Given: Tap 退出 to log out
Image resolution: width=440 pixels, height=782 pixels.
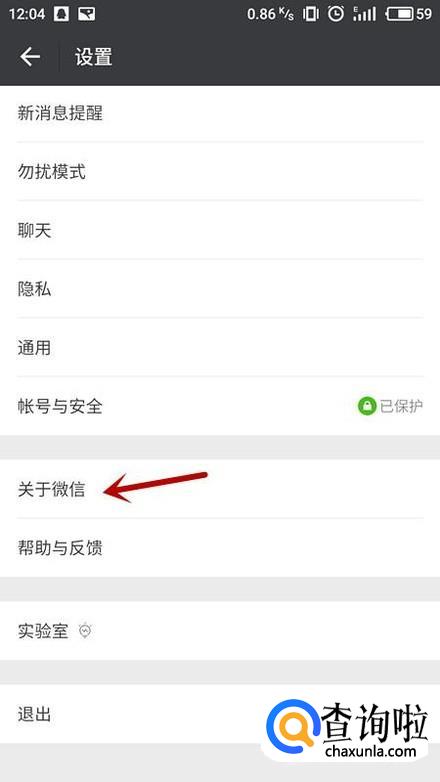Looking at the screenshot, I should click(220, 714).
